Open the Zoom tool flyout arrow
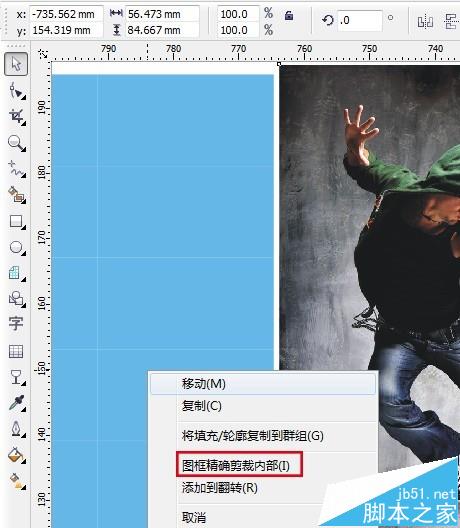The image size is (460, 528). coord(23,149)
